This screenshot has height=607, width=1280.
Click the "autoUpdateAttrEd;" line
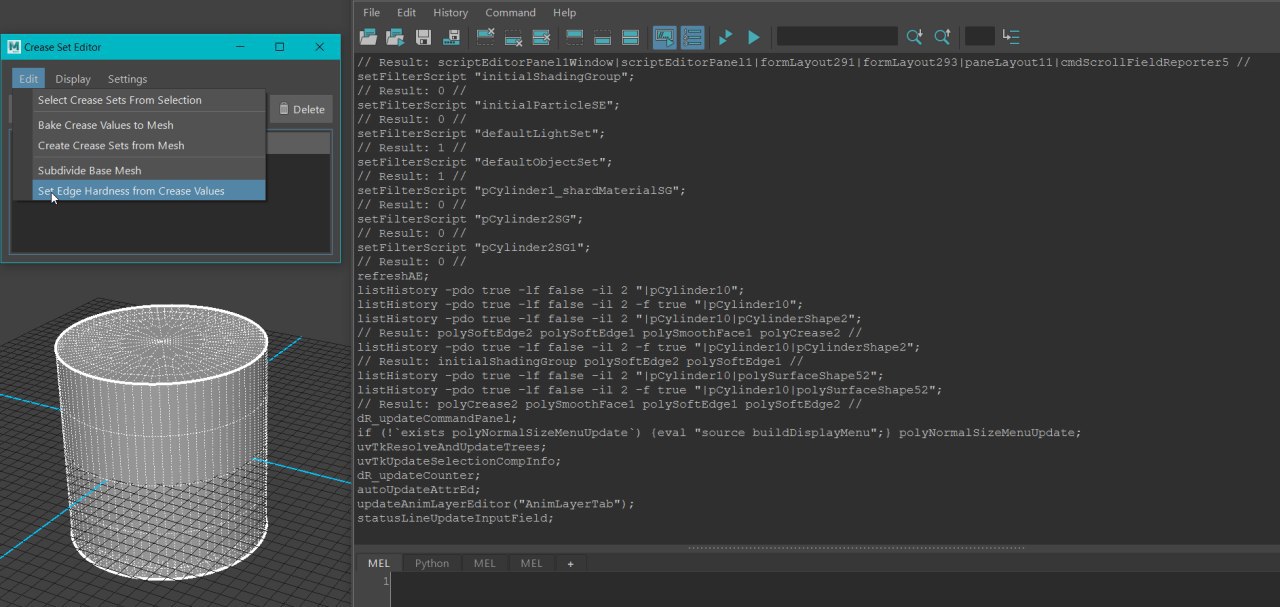(x=418, y=490)
